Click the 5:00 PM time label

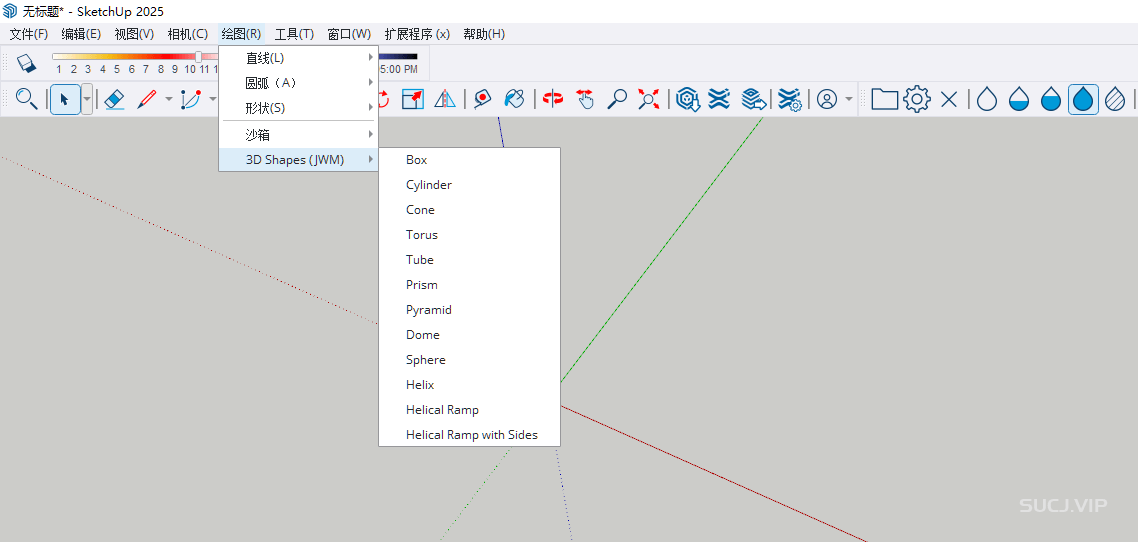[x=398, y=70]
